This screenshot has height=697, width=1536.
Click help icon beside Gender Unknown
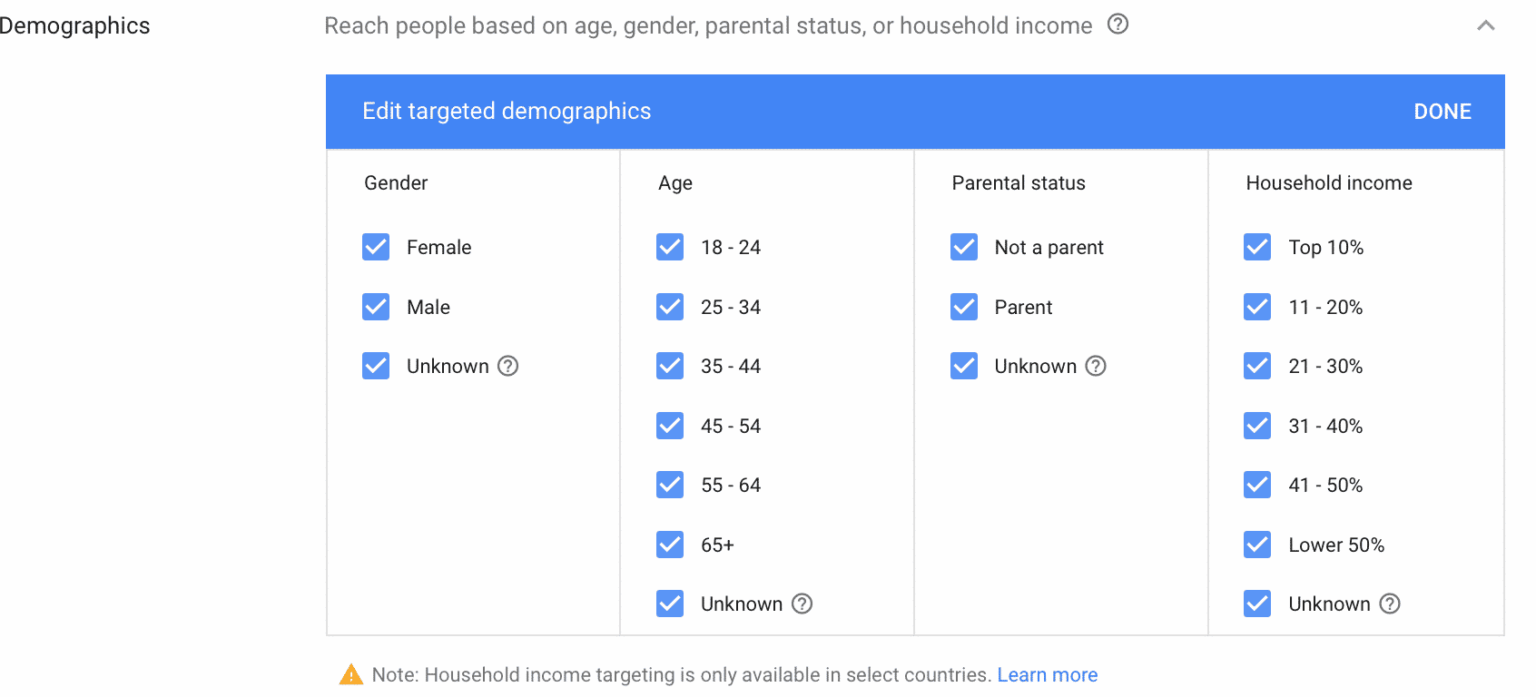pyautogui.click(x=508, y=366)
